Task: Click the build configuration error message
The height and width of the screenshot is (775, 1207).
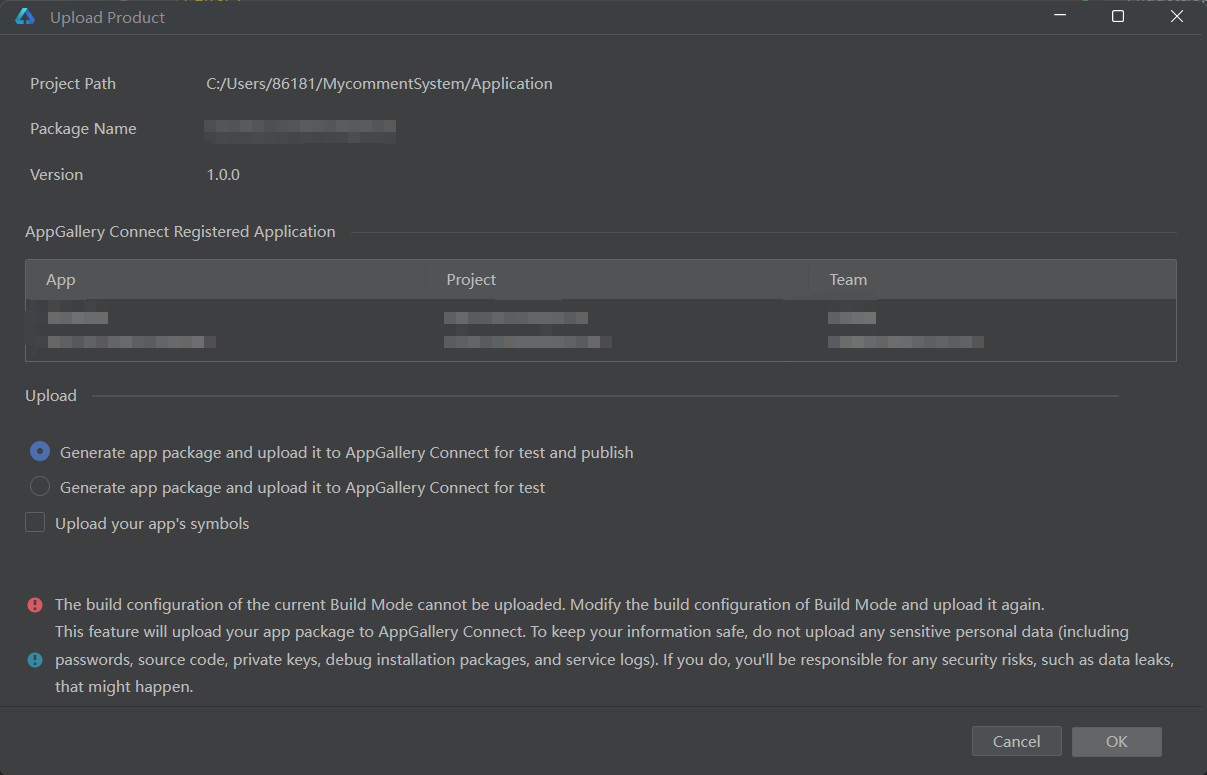Action: pyautogui.click(x=550, y=605)
